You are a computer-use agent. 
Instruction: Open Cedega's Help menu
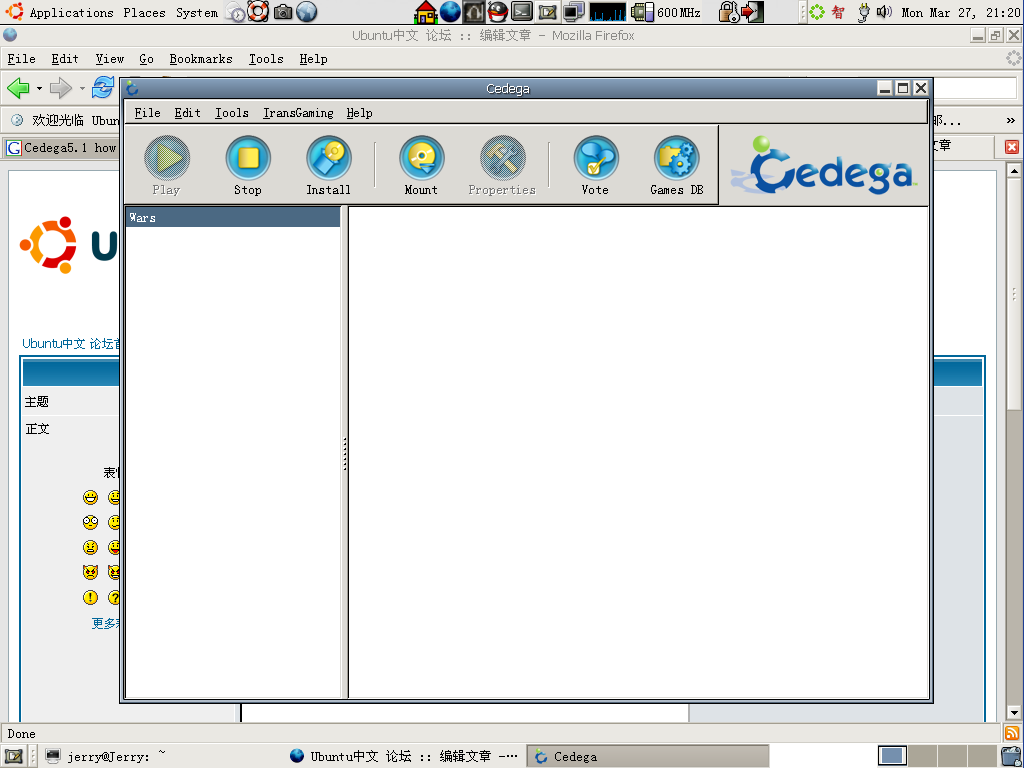coord(359,113)
